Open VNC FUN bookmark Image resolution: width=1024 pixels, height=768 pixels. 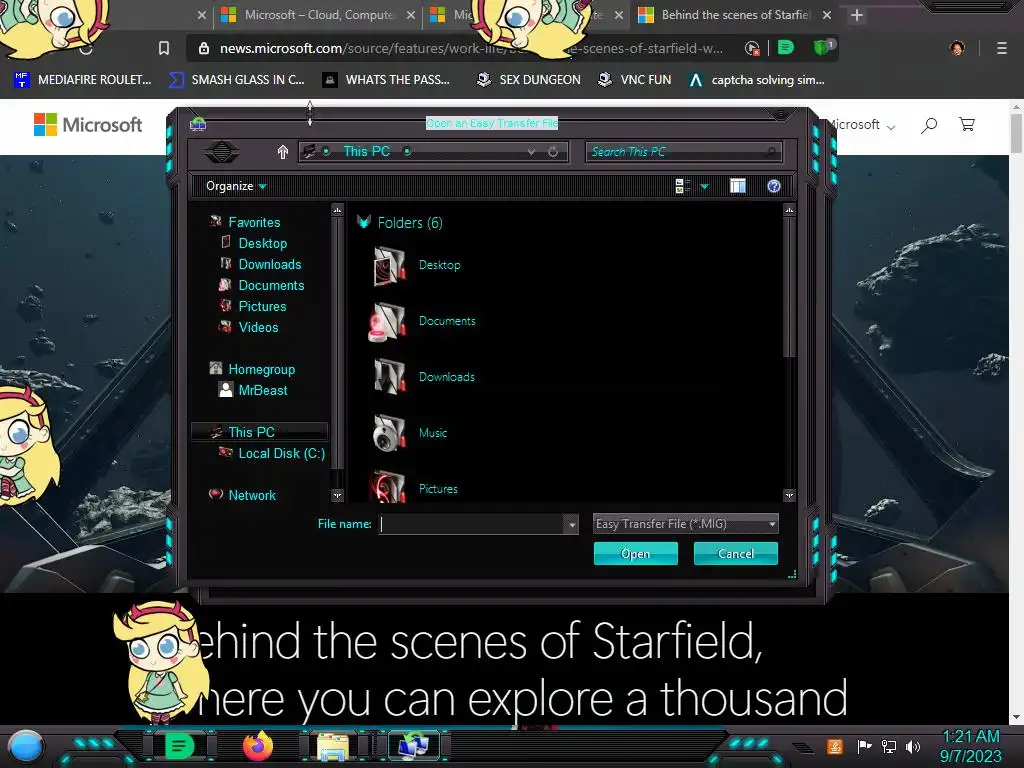pos(634,80)
